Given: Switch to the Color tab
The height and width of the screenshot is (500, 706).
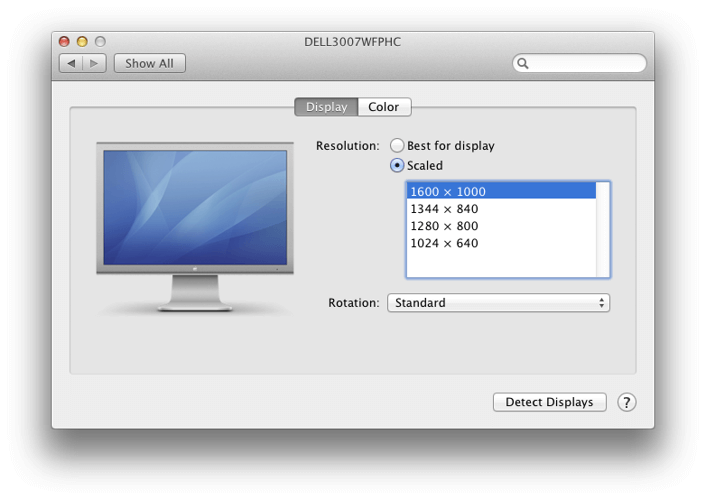Looking at the screenshot, I should (384, 107).
